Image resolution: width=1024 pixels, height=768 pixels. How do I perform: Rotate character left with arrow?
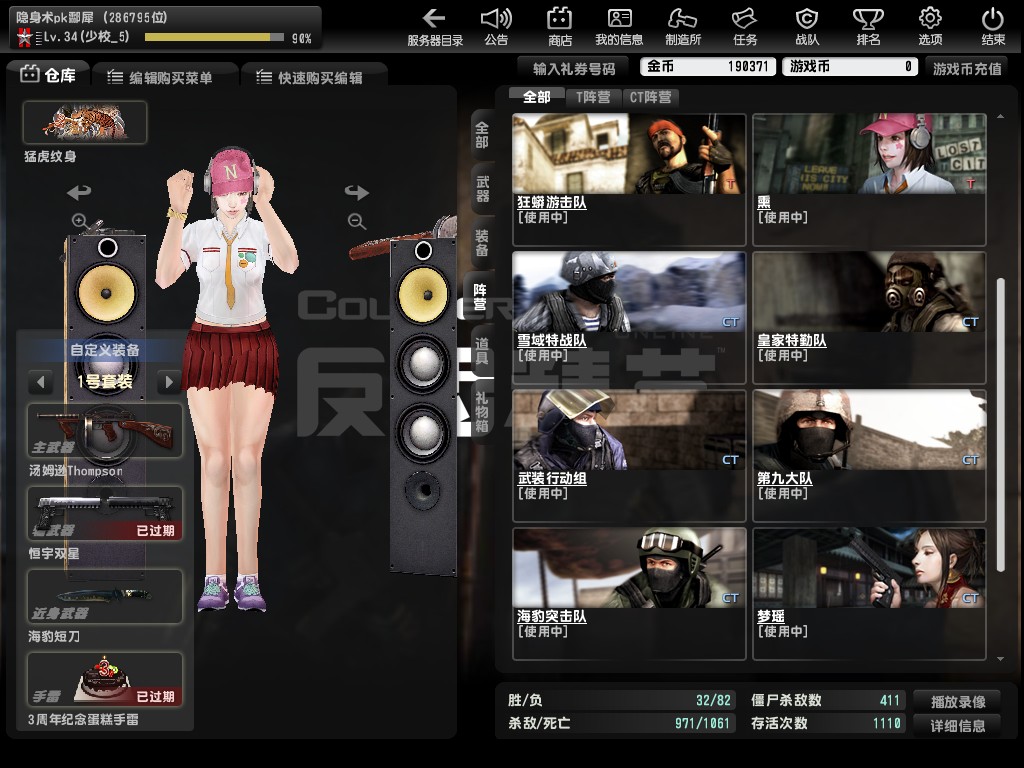point(79,192)
